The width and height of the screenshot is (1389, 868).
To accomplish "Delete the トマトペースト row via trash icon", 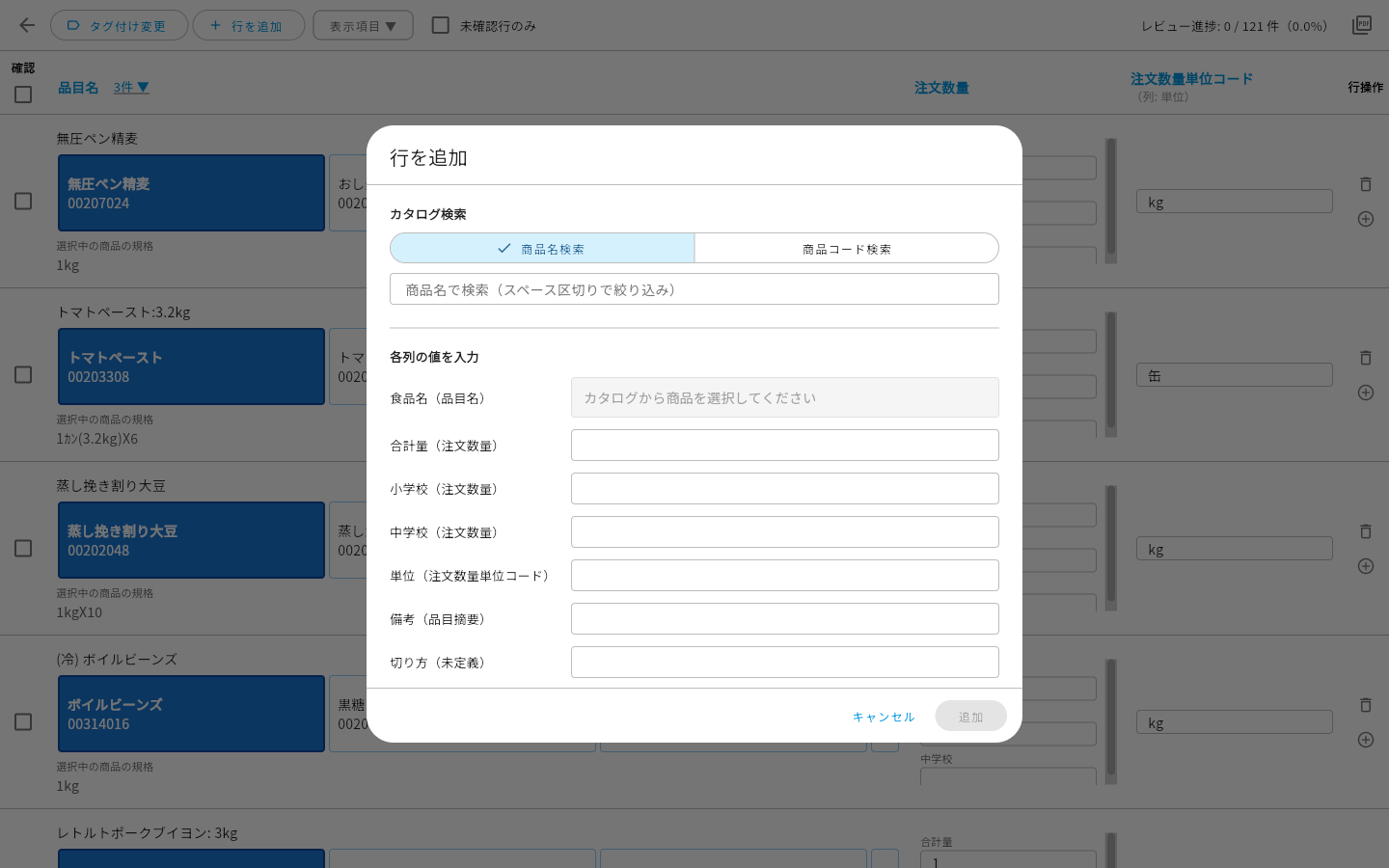I will pyautogui.click(x=1365, y=358).
